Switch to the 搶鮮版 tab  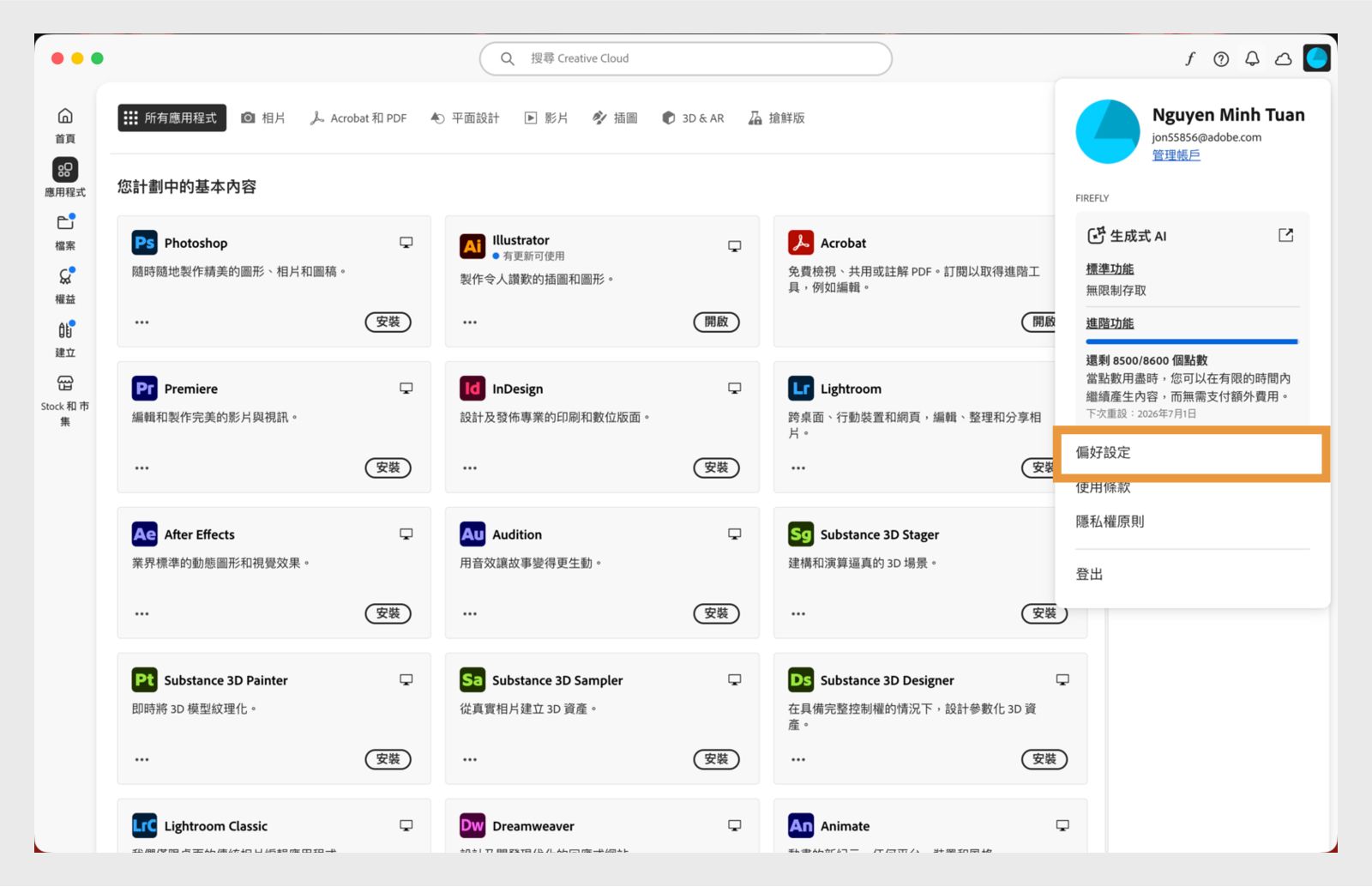(x=777, y=118)
